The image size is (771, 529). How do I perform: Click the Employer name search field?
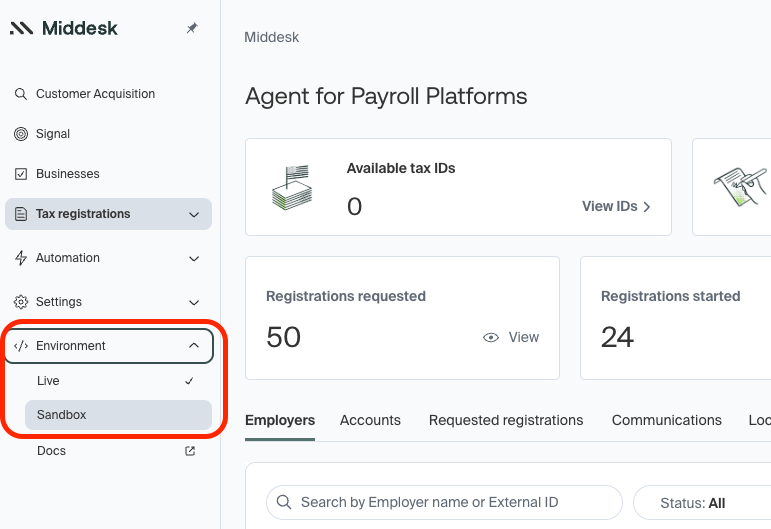[x=444, y=502]
